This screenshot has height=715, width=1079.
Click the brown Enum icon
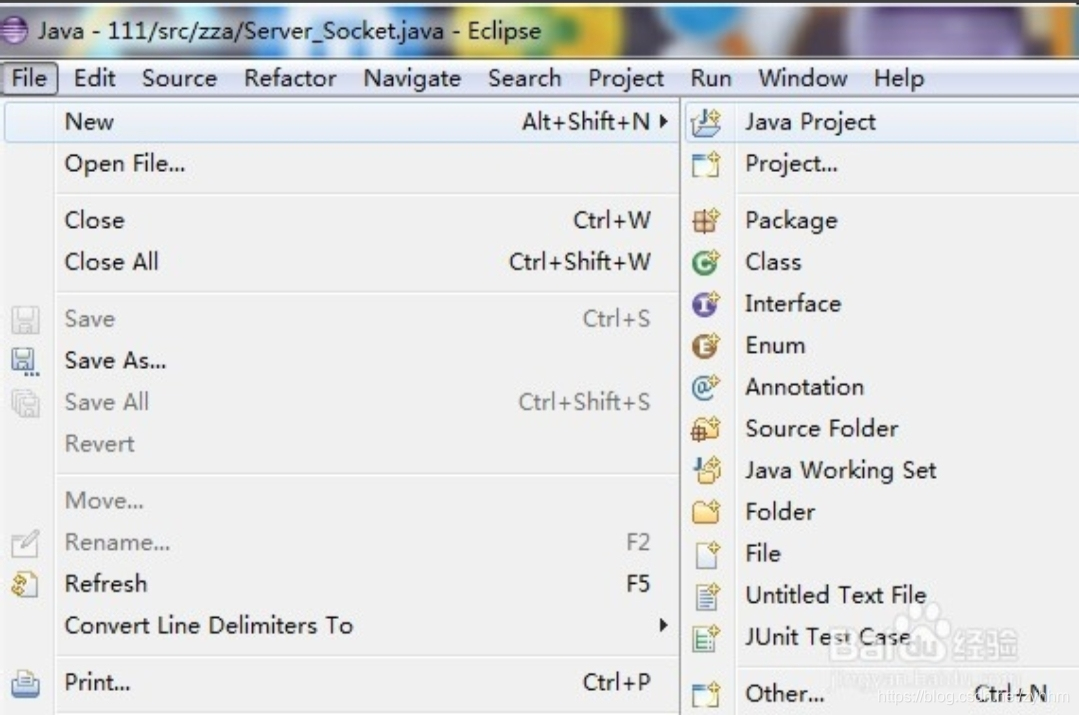pyautogui.click(x=705, y=345)
